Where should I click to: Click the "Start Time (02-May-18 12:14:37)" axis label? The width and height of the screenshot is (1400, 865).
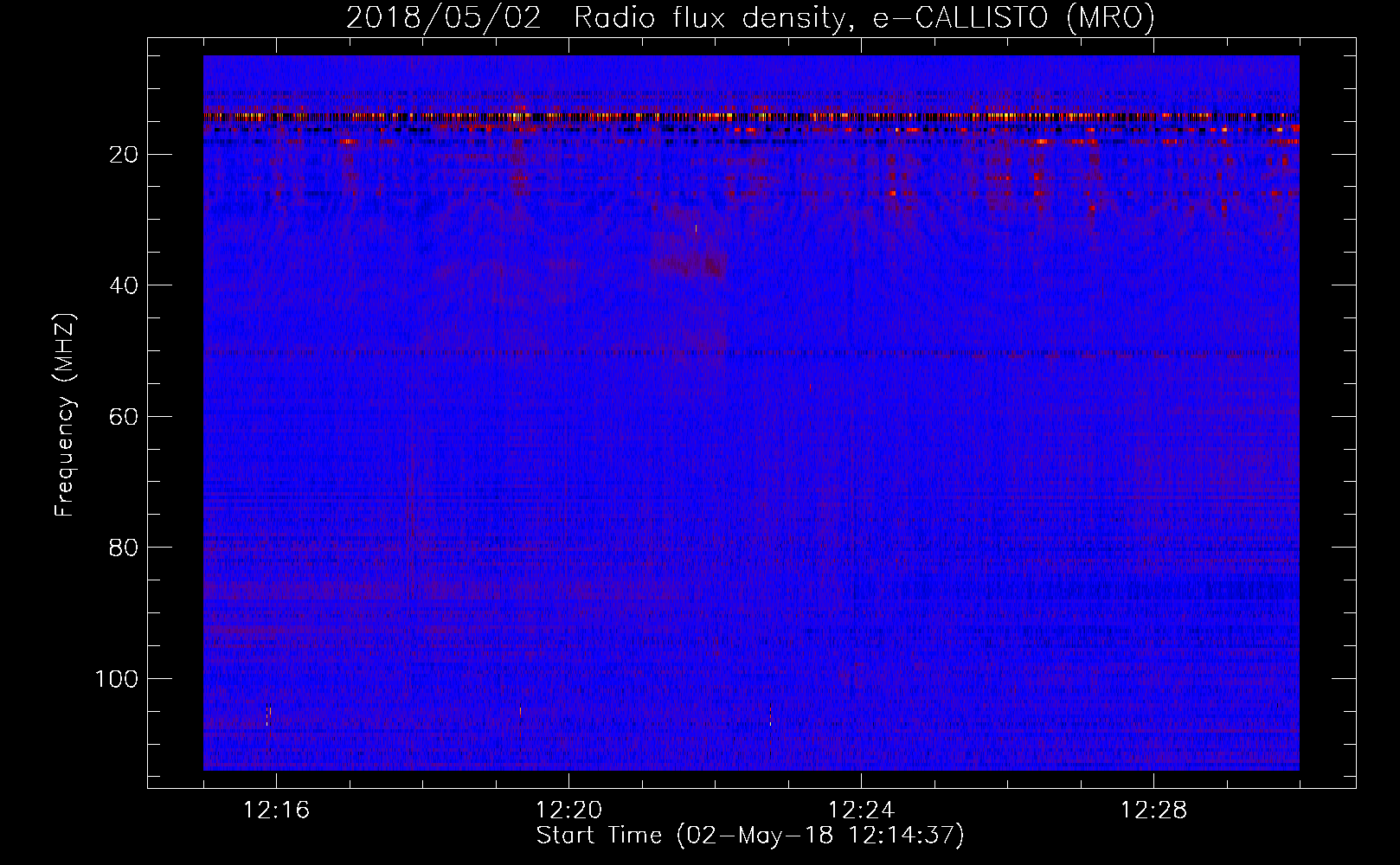coord(750,836)
